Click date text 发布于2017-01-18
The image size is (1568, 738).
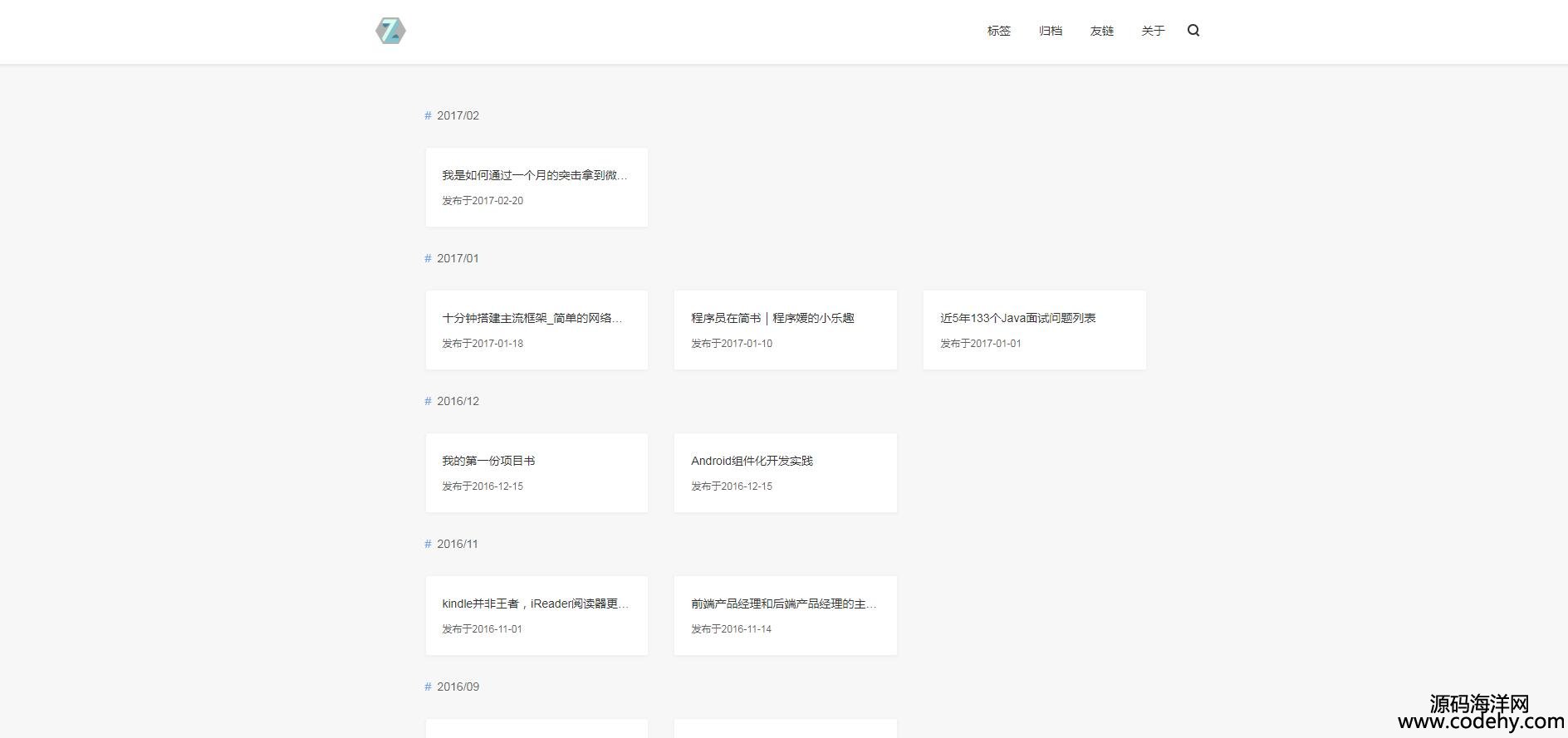(x=483, y=344)
